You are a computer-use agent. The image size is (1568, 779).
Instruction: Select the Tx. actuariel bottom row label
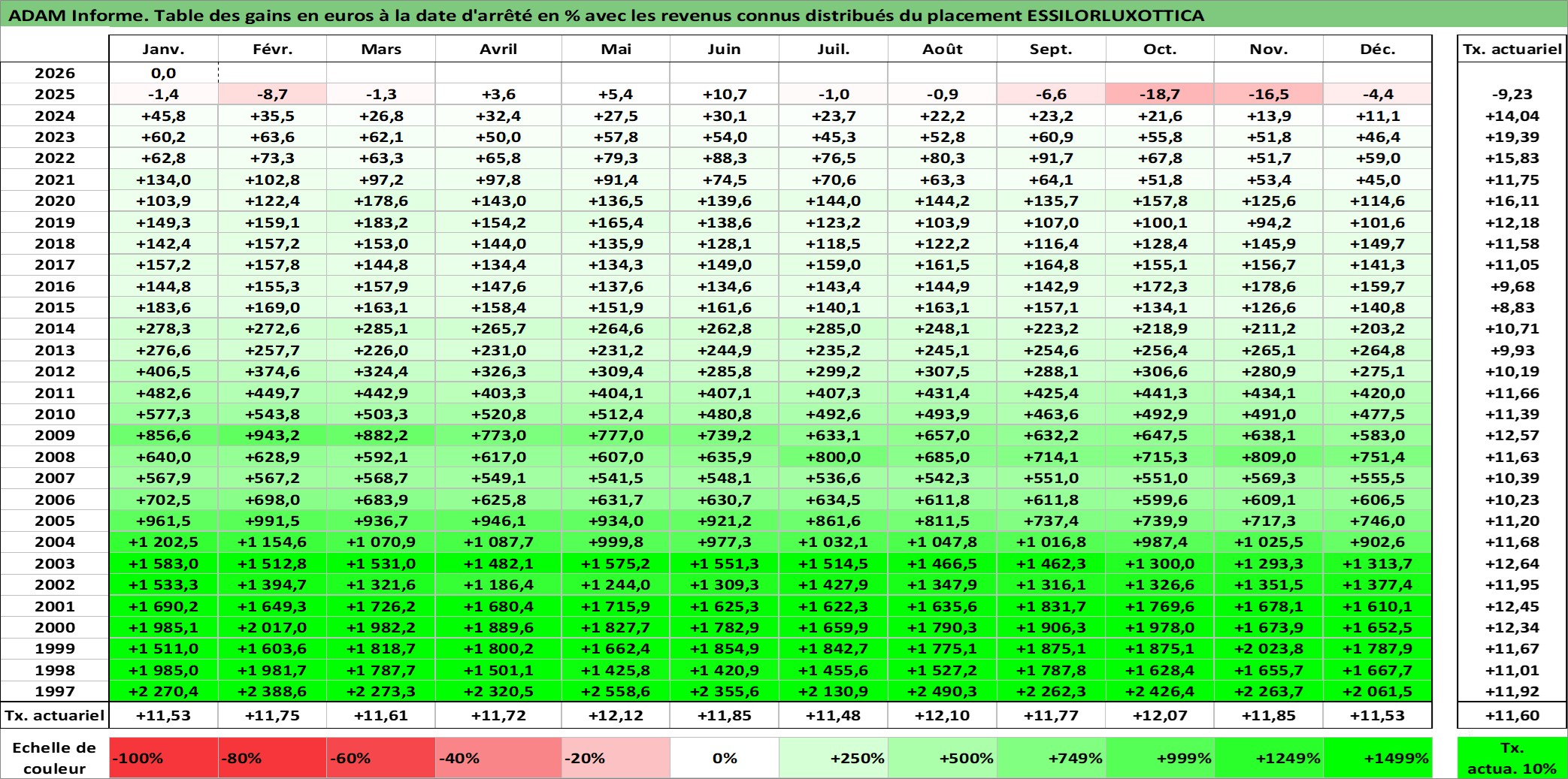(x=55, y=715)
